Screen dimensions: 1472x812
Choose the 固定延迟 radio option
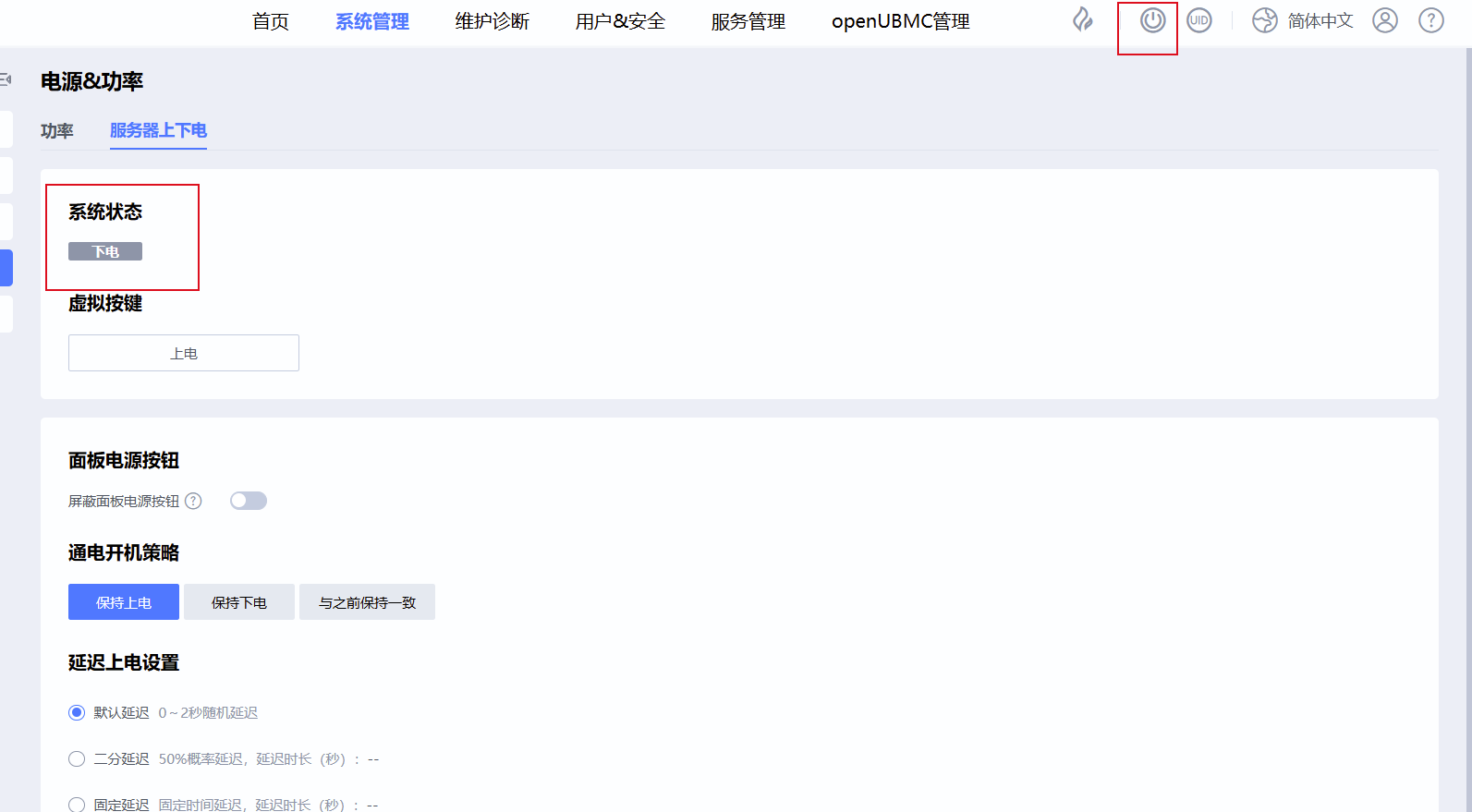[x=77, y=805]
